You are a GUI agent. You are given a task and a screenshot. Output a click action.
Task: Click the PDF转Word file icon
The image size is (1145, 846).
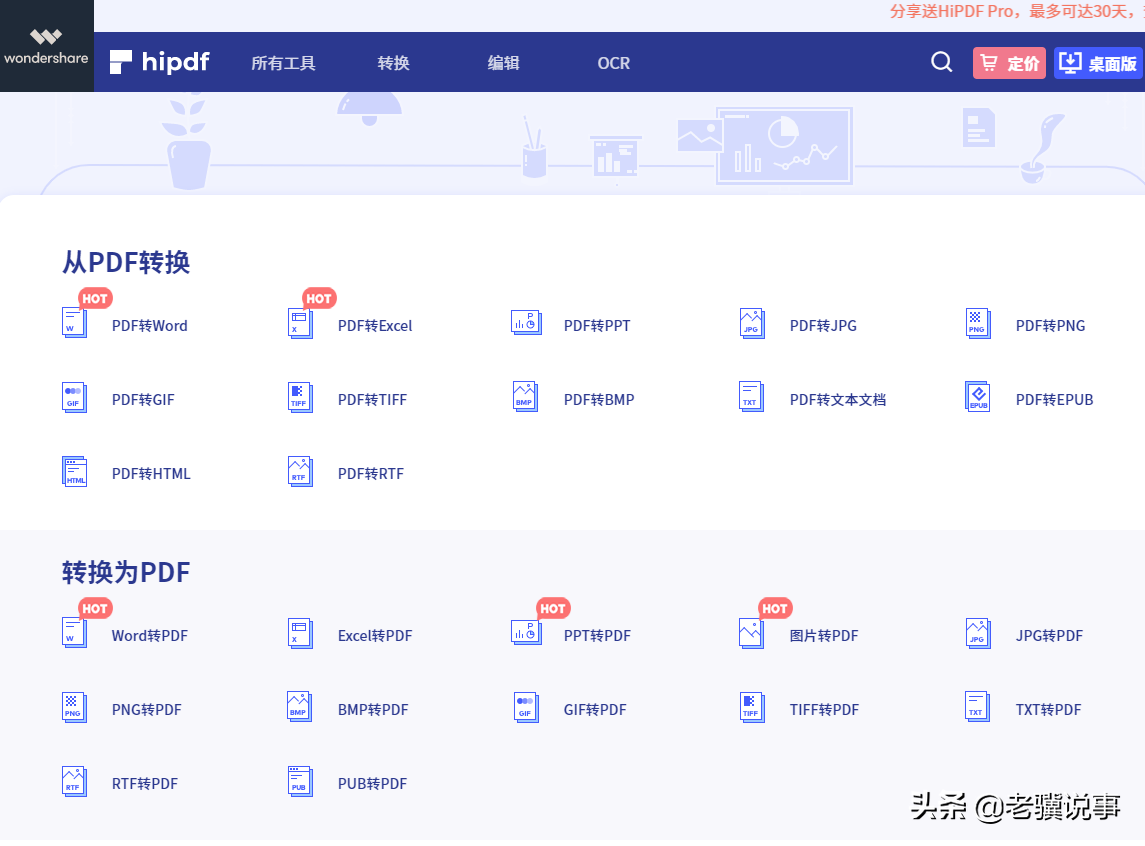point(74,323)
